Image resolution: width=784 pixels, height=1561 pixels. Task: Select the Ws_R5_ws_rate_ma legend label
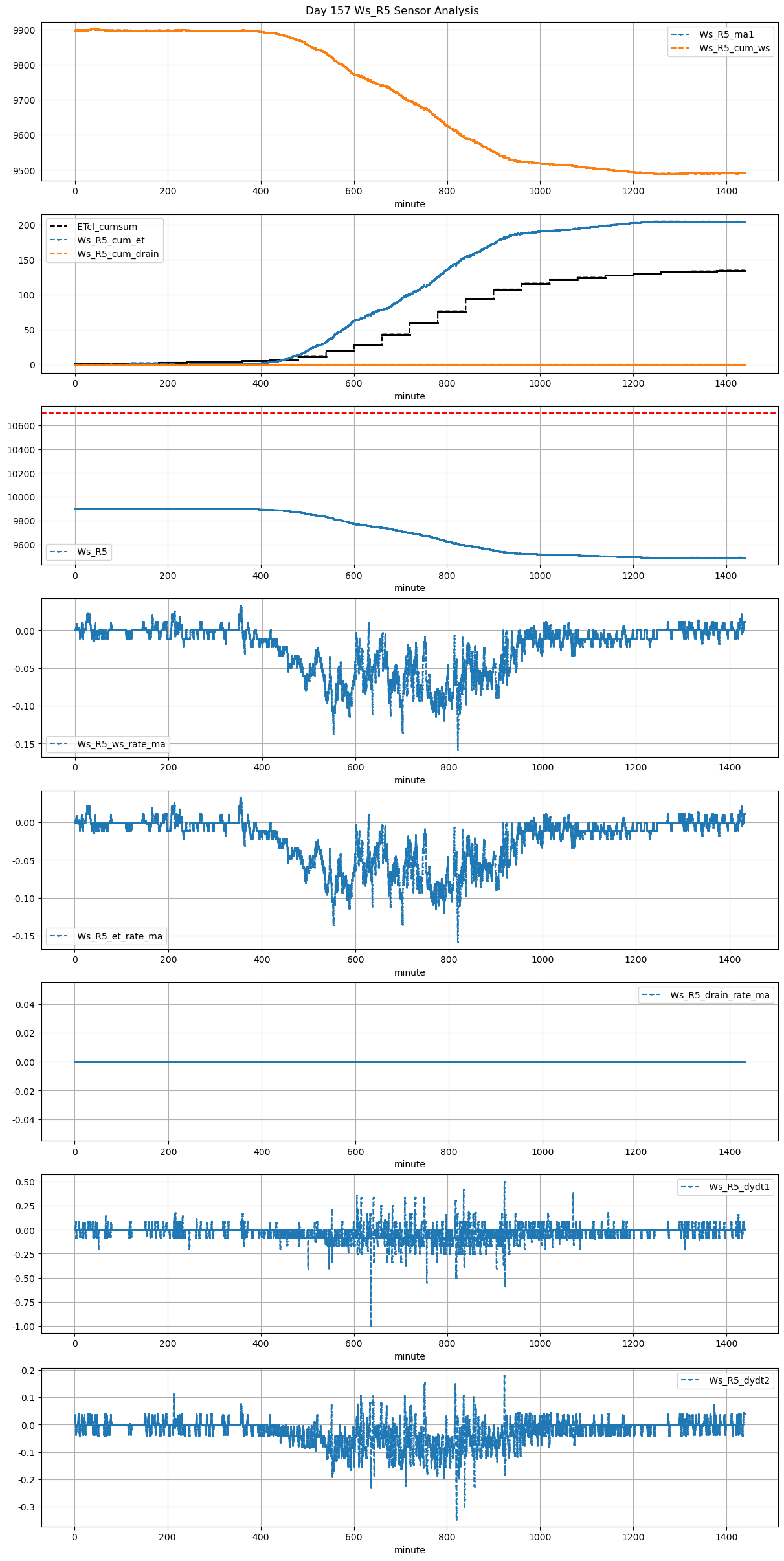coord(121,744)
